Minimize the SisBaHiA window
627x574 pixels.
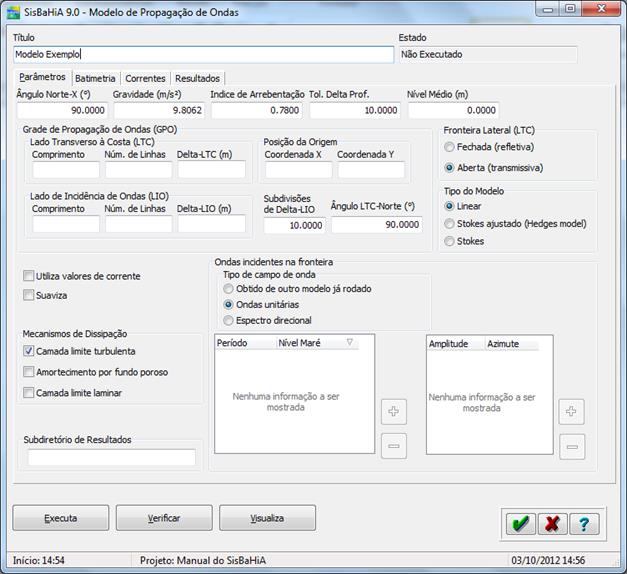click(x=548, y=9)
